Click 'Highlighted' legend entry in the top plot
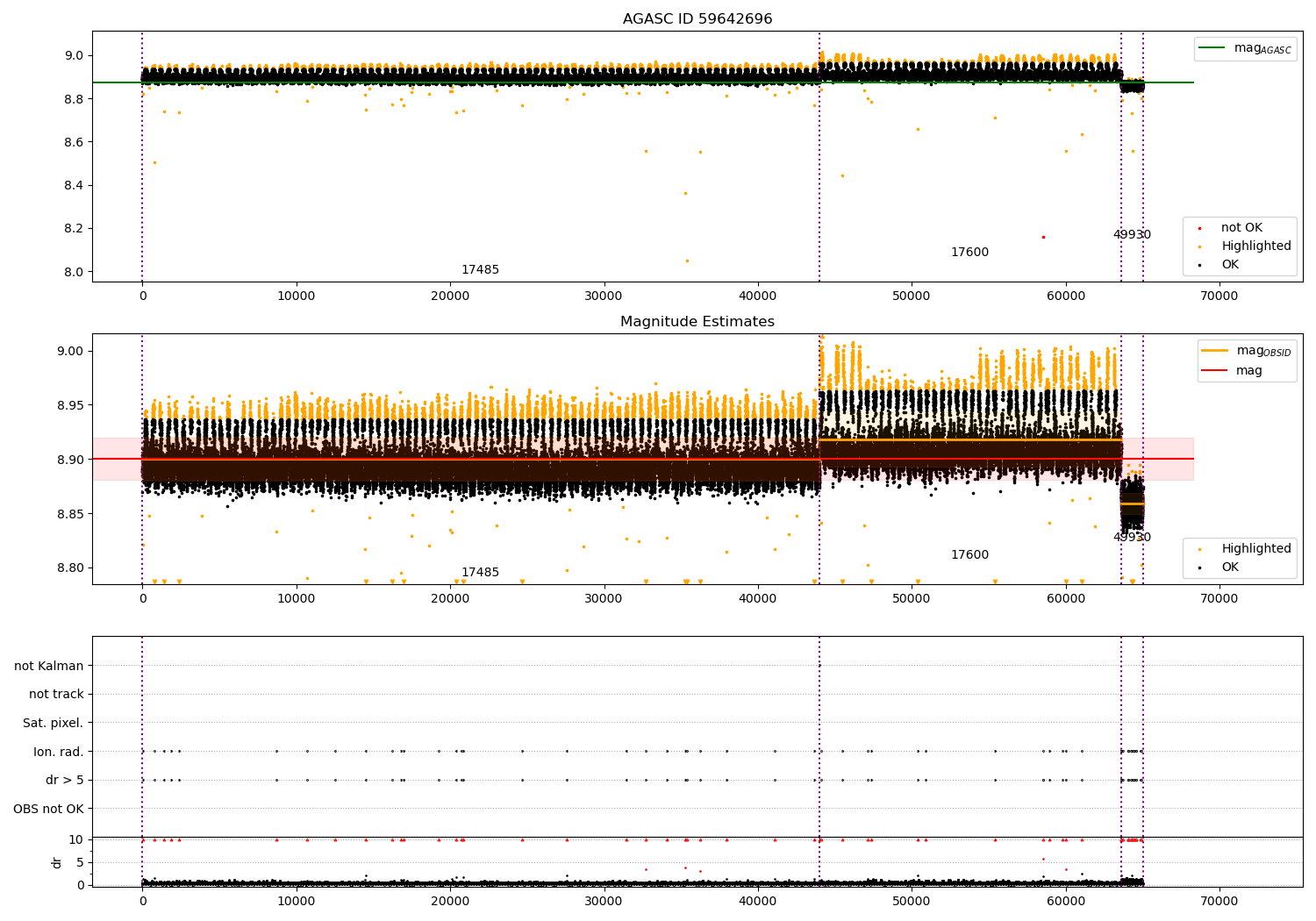Image resolution: width=1316 pixels, height=921 pixels. pos(1255,246)
